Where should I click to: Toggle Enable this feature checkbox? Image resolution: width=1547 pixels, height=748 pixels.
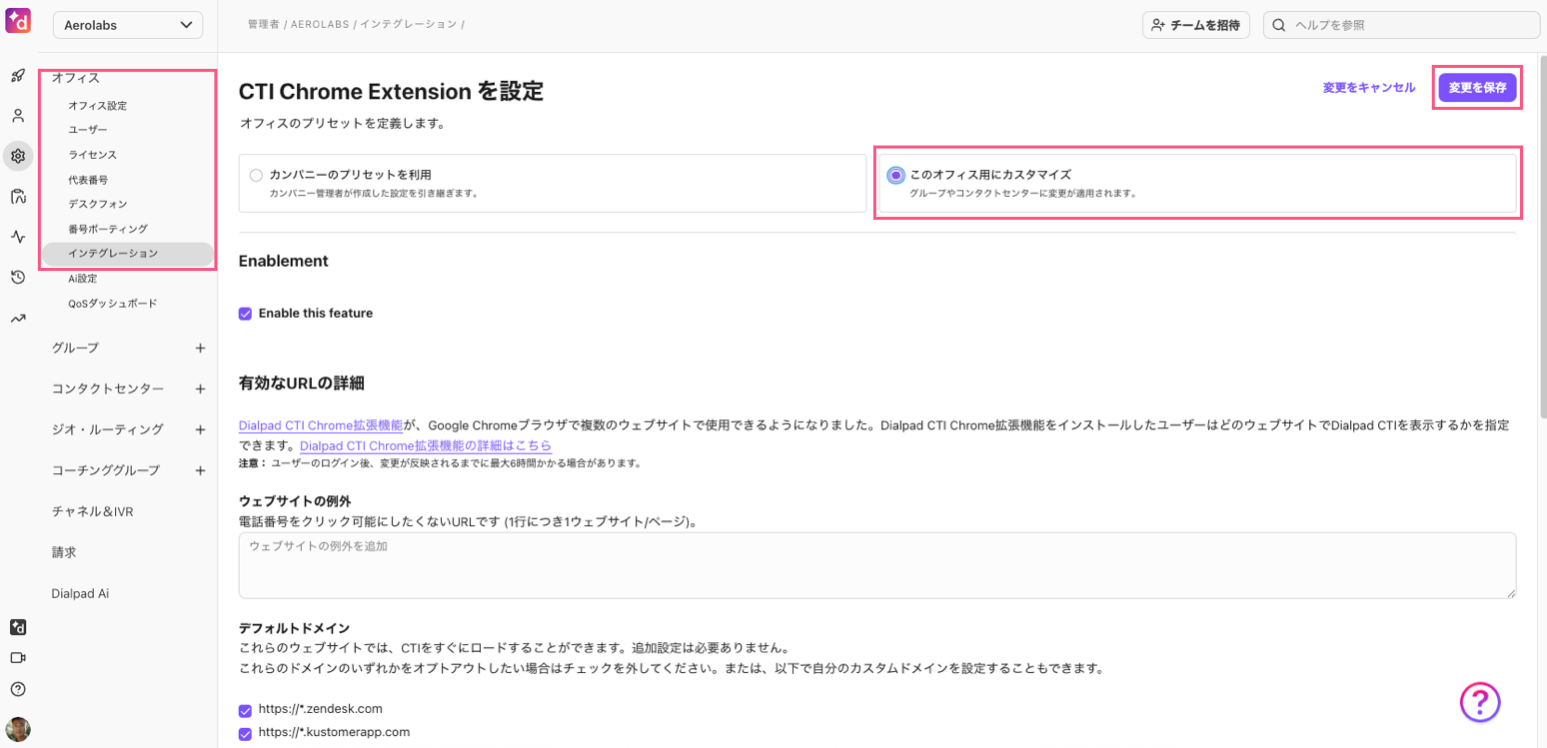click(x=245, y=313)
